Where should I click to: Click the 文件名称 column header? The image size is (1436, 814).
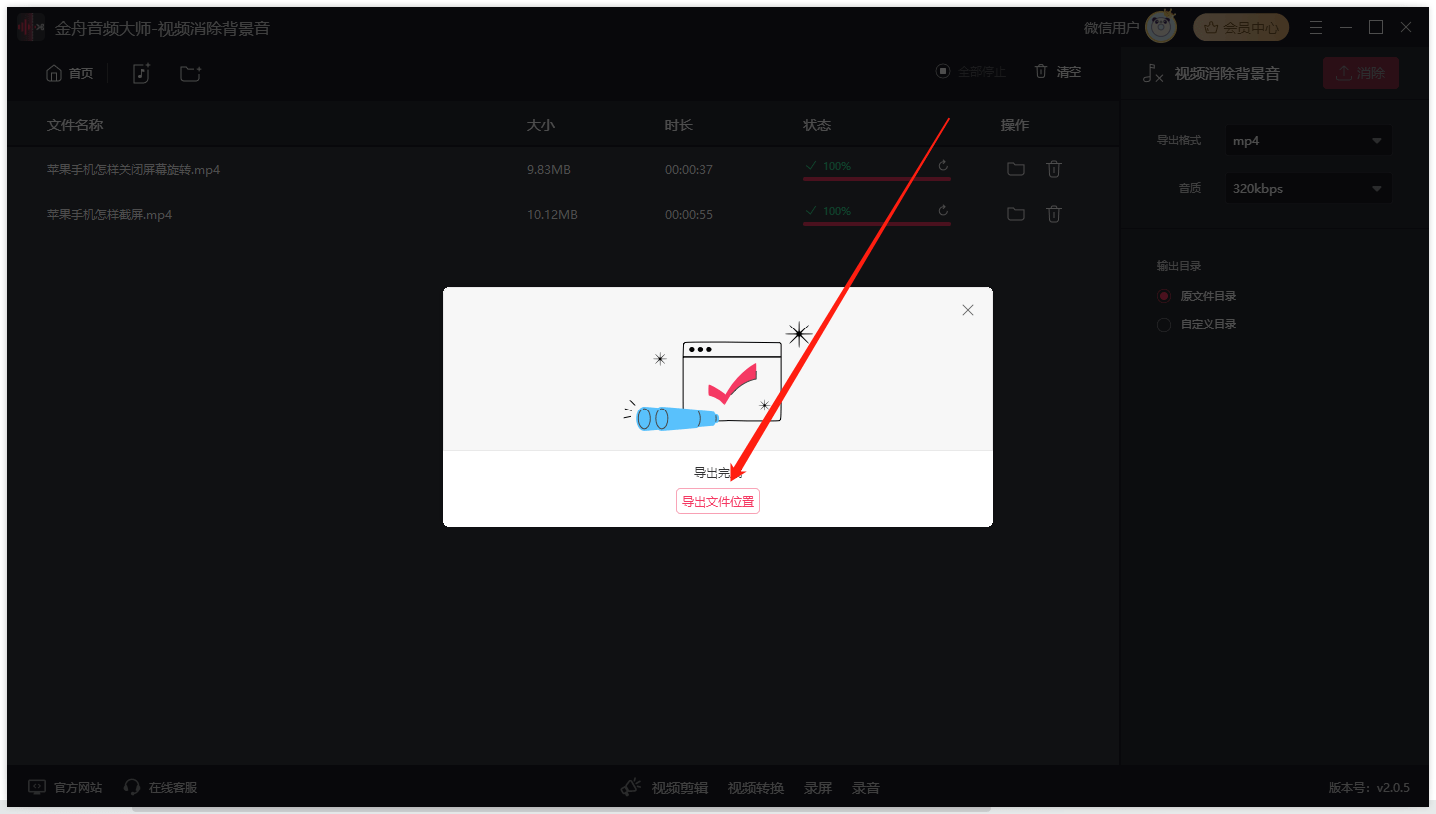tap(75, 125)
